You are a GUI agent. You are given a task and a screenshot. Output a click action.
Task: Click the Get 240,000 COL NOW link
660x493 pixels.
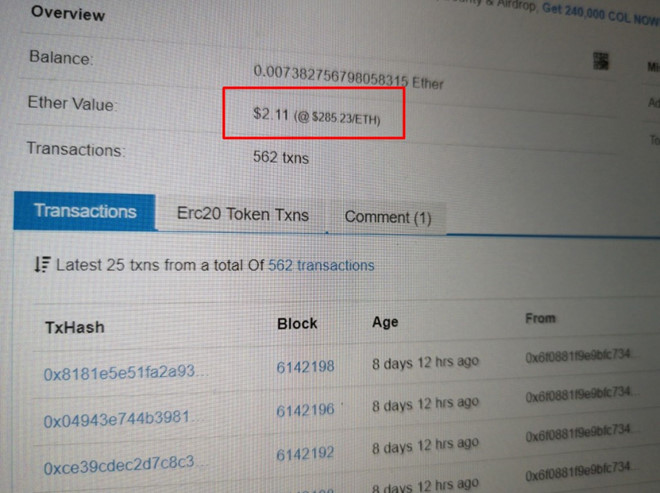click(x=601, y=14)
